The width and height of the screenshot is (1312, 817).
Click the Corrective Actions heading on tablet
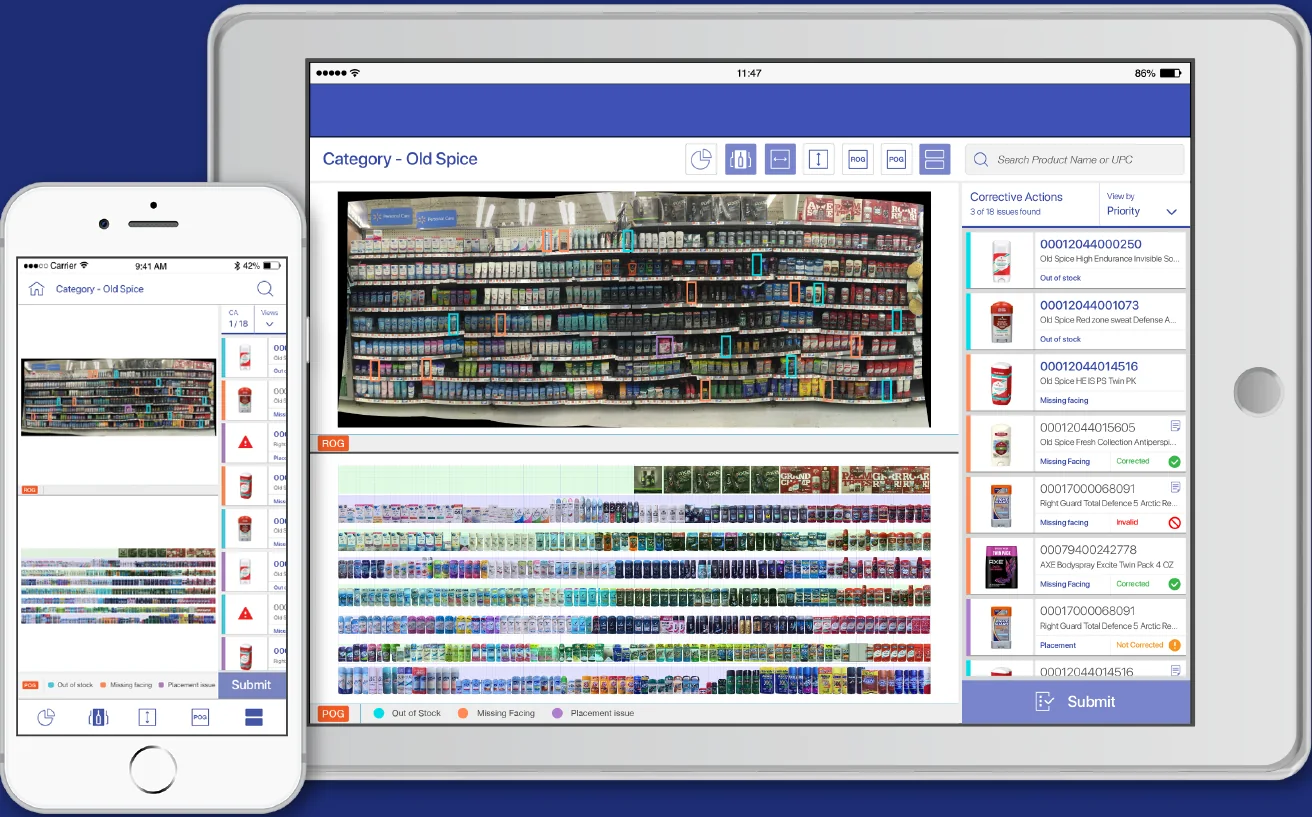pyautogui.click(x=1016, y=197)
